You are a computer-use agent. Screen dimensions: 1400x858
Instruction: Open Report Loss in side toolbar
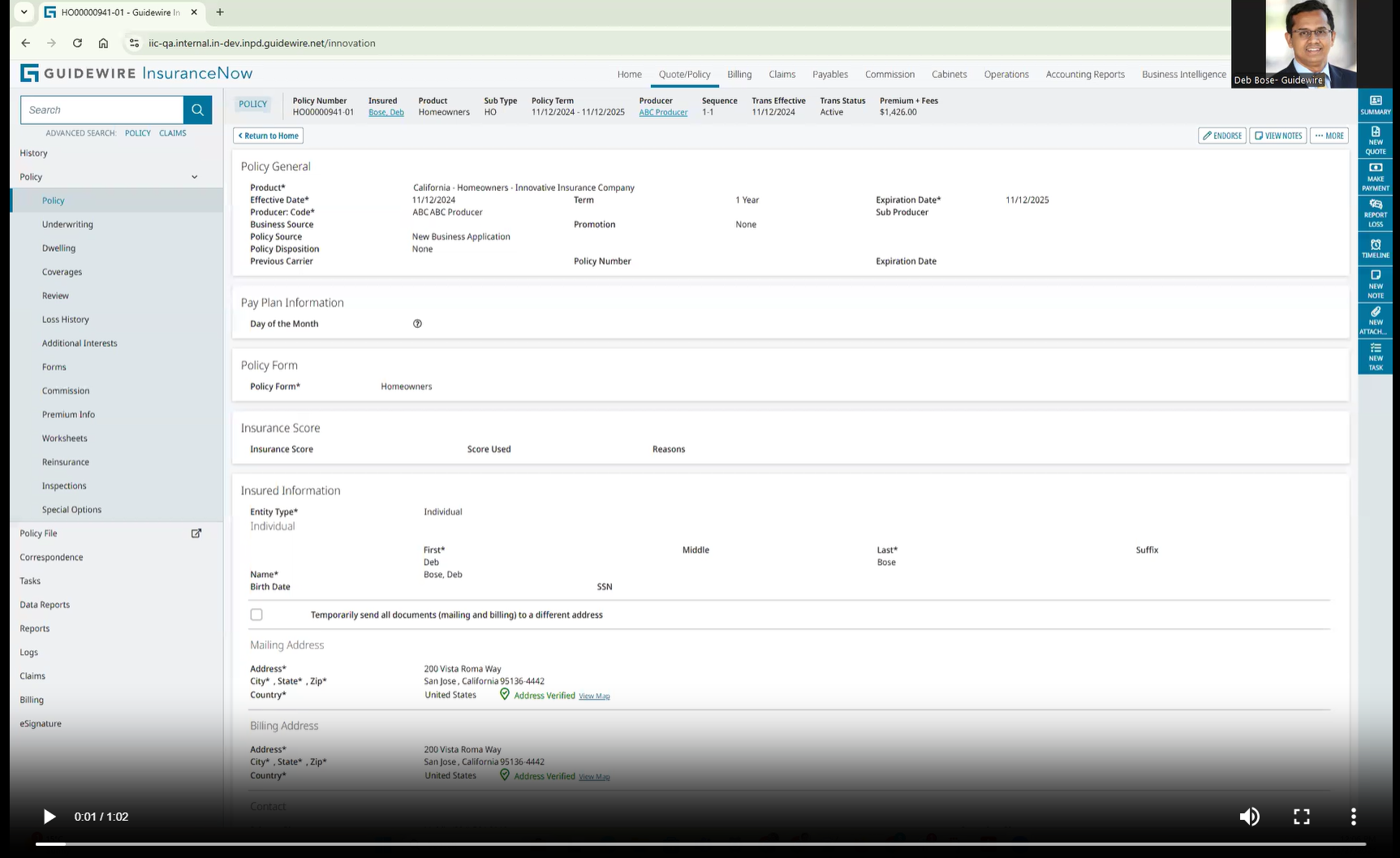pos(1375,213)
